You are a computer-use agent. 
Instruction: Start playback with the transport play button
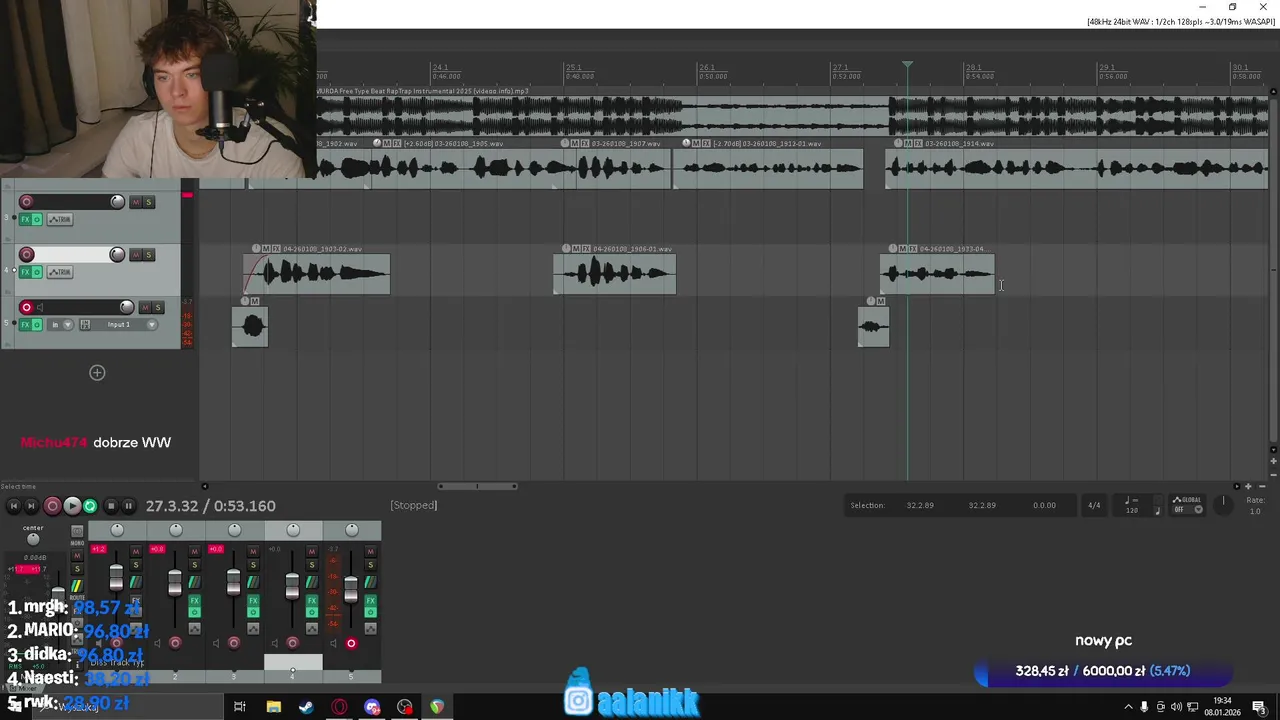click(x=72, y=506)
